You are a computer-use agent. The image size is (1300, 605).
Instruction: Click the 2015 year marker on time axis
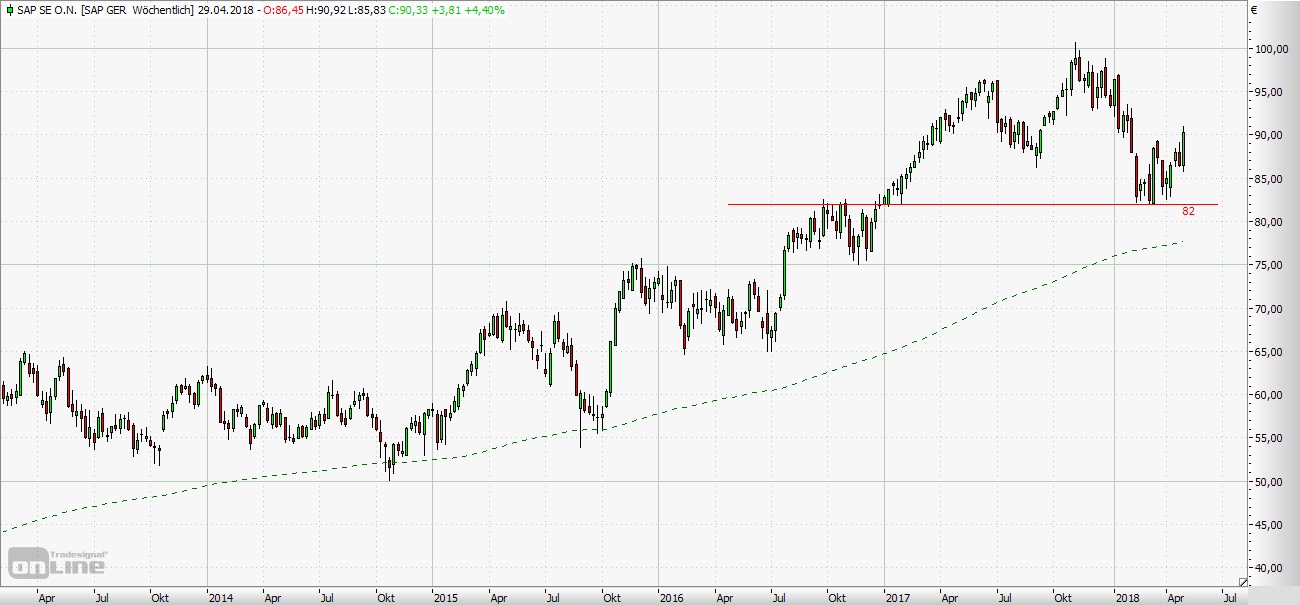tap(445, 598)
